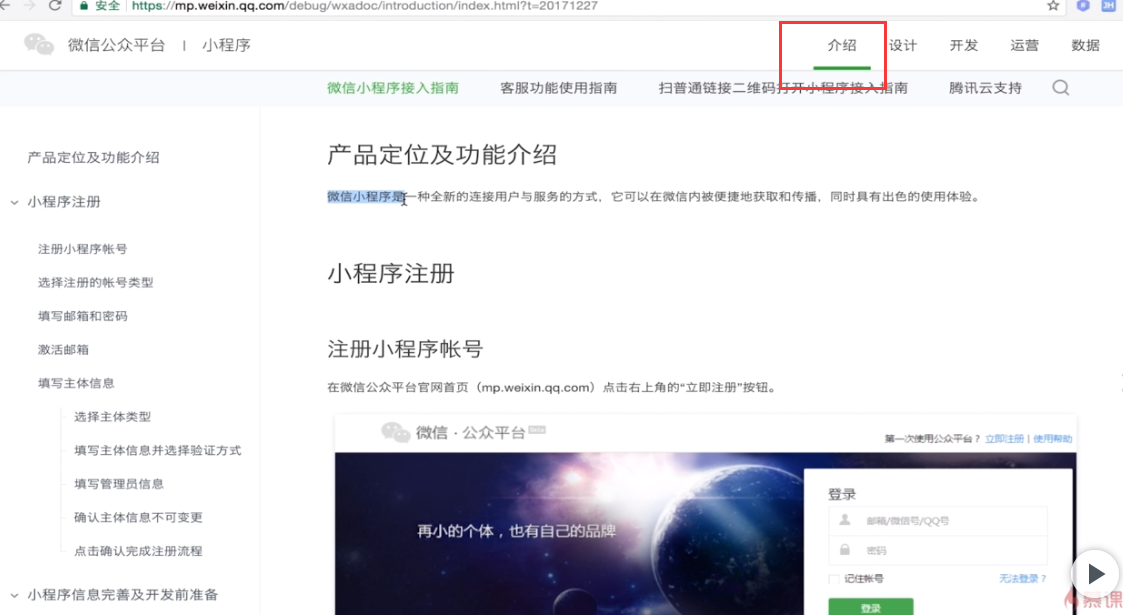This screenshot has width=1123, height=615.
Task: Open the search magnifier icon
Action: point(1061,87)
